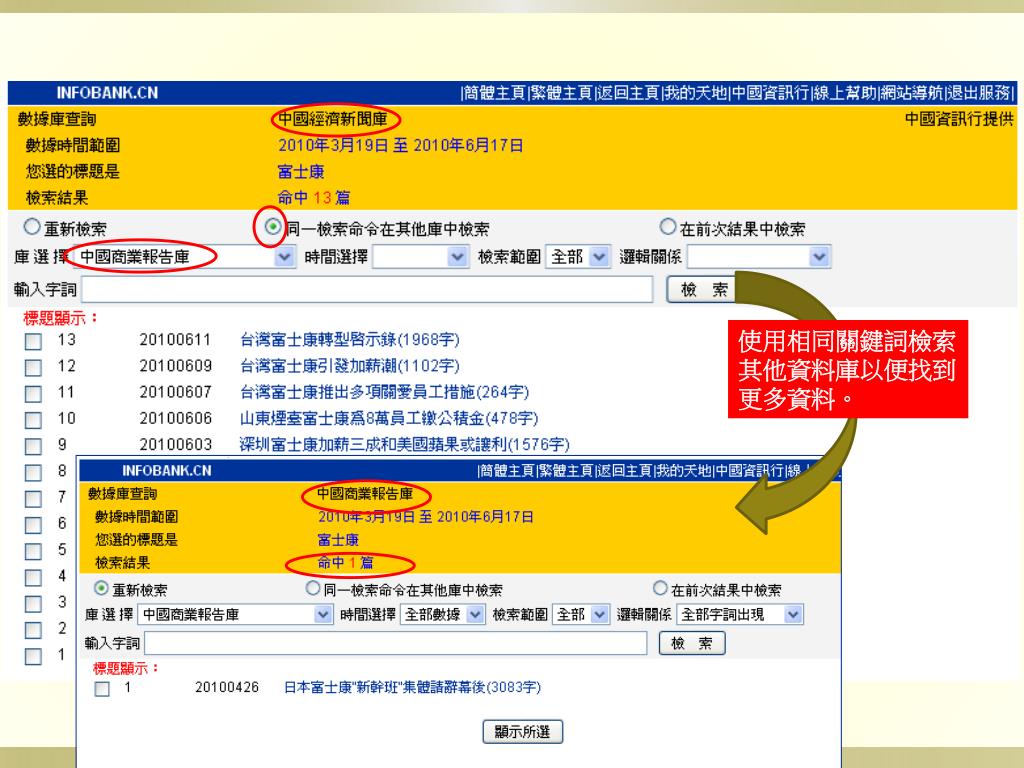Check the box for result 3

(33, 603)
